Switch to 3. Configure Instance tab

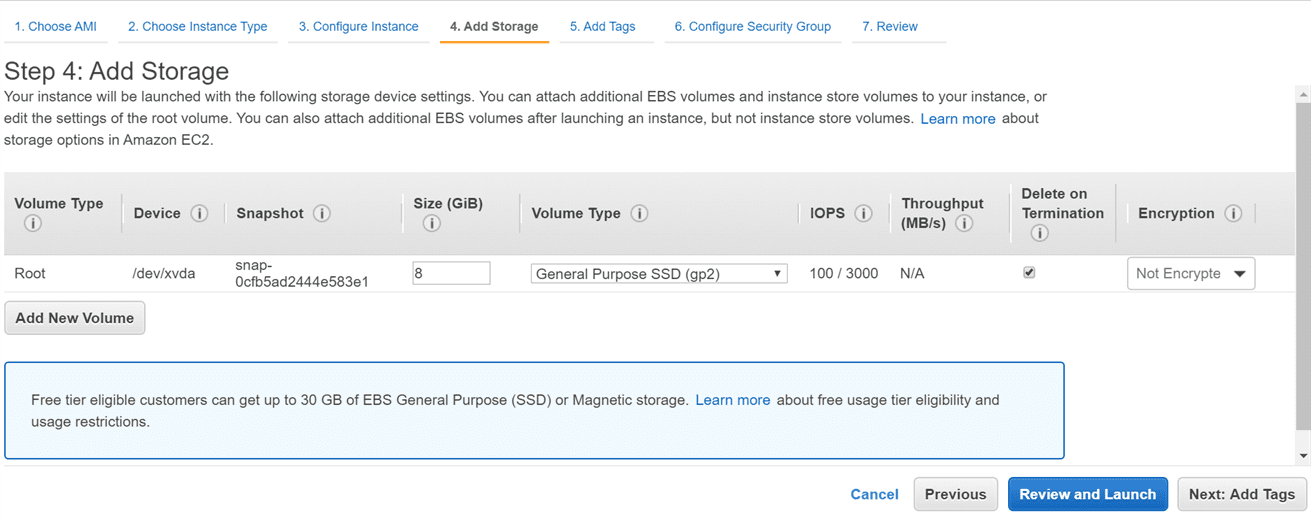[358, 27]
